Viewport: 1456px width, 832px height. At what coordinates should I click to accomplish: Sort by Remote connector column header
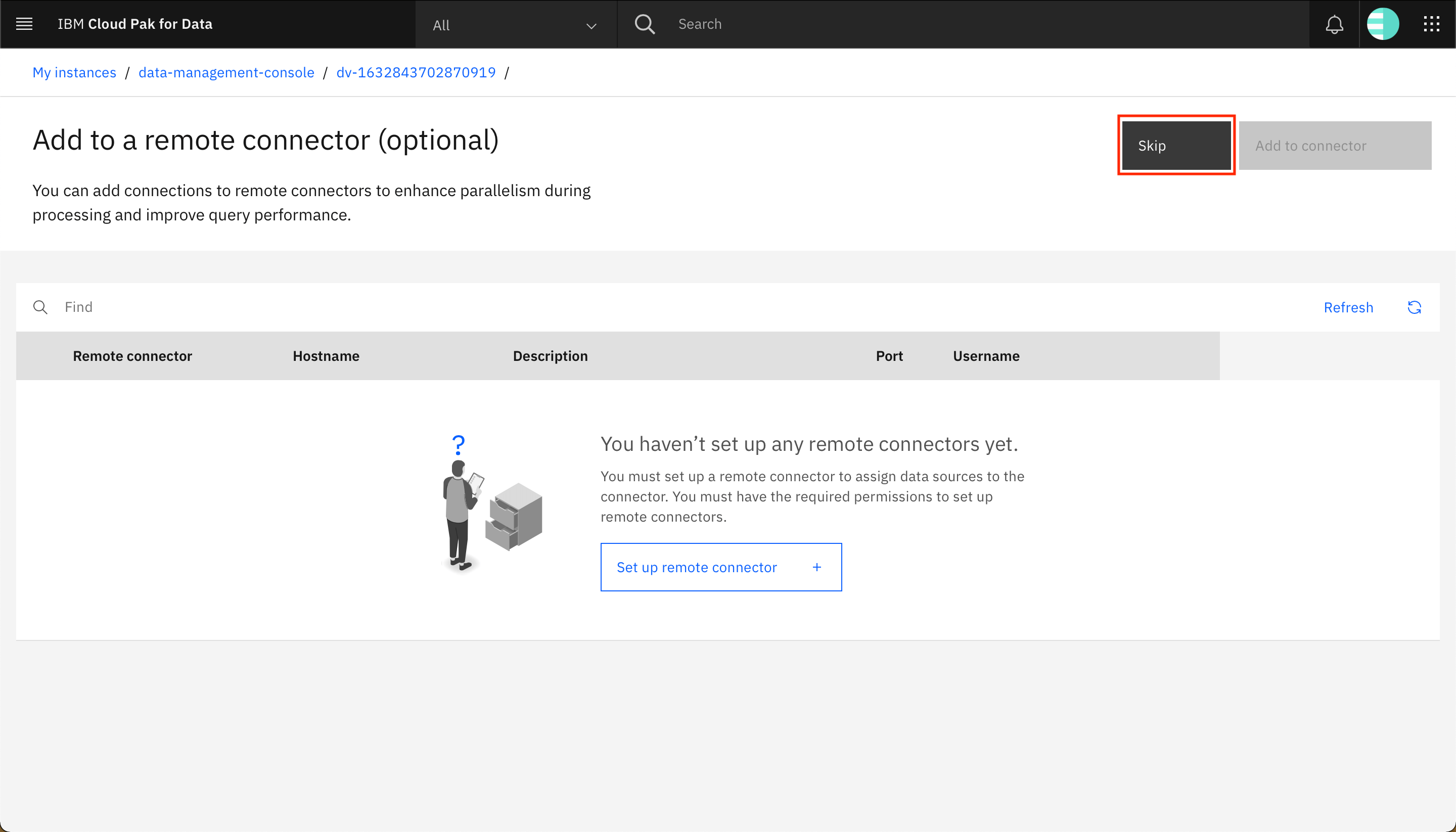coord(132,356)
